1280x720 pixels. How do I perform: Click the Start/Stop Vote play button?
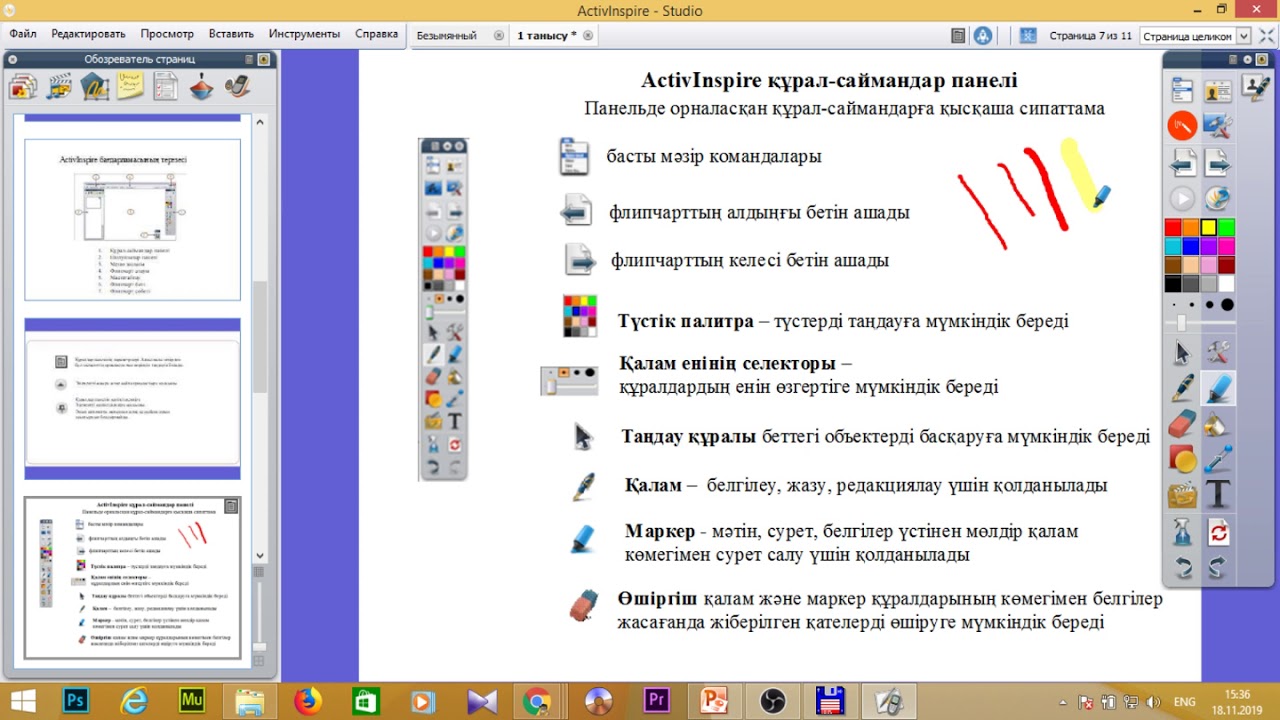(1183, 198)
